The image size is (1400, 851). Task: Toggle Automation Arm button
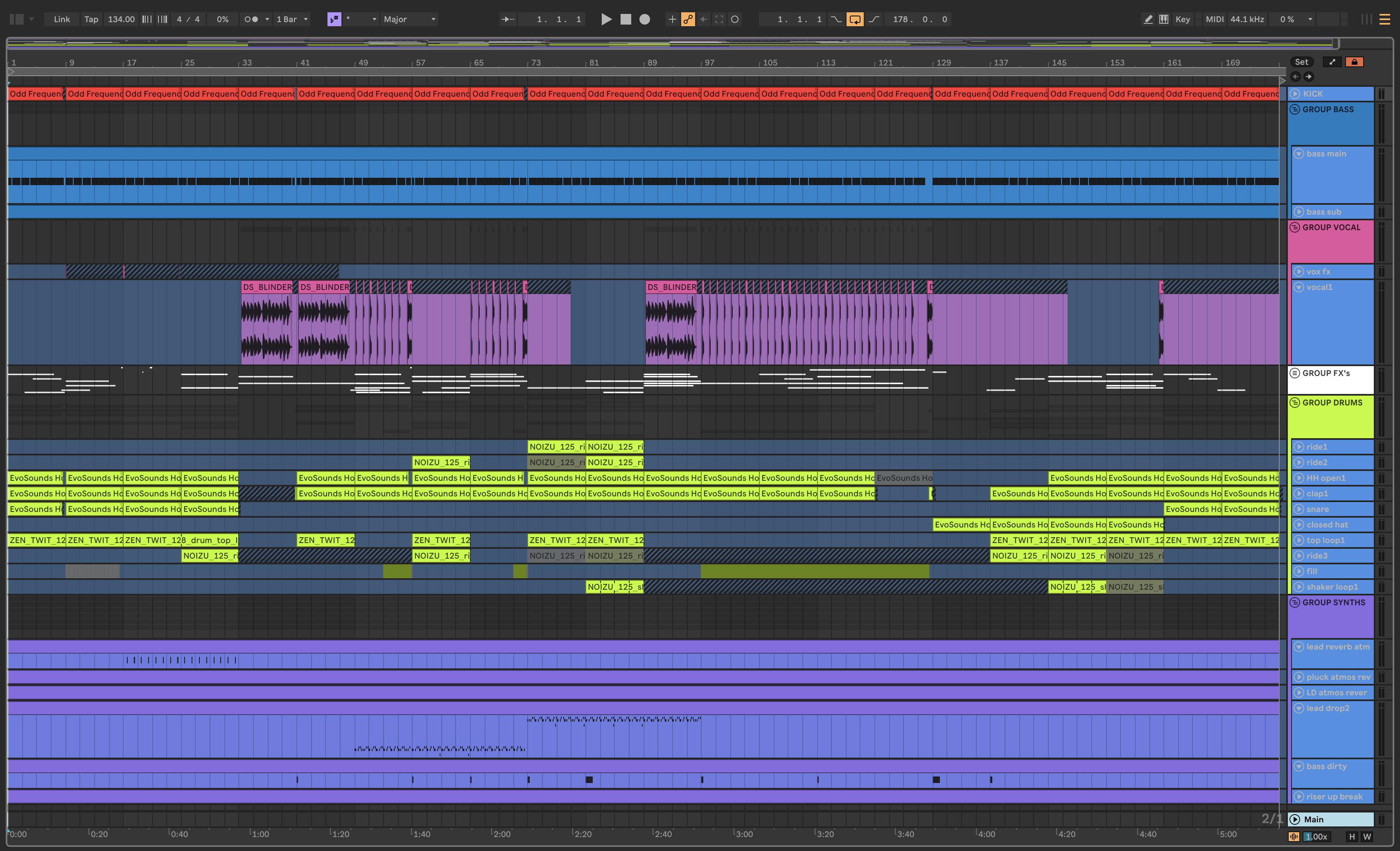688,19
